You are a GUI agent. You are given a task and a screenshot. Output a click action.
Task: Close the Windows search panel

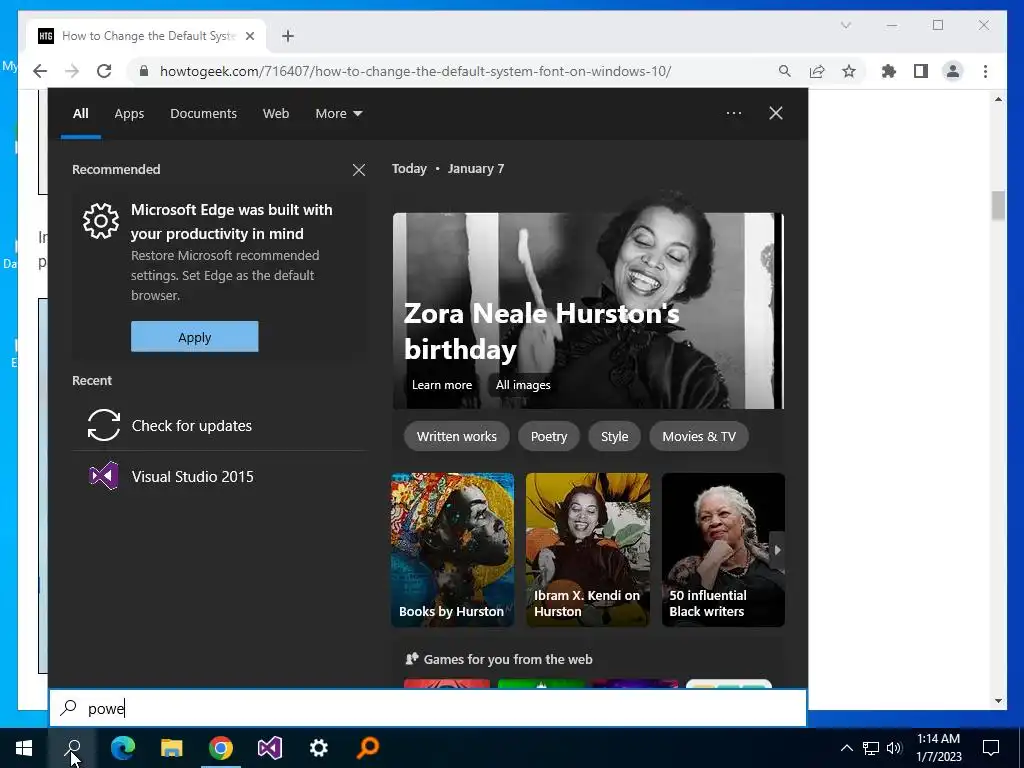pyautogui.click(x=776, y=113)
